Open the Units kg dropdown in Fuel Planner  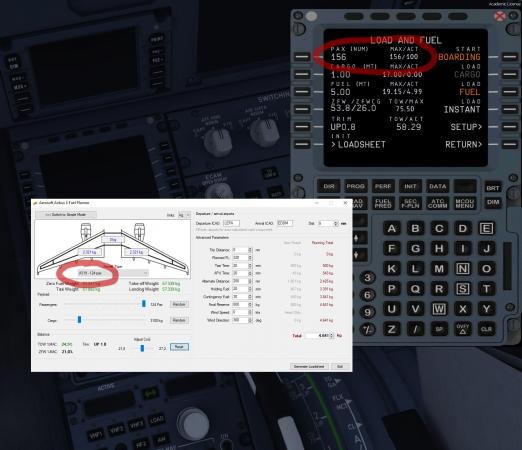point(184,215)
